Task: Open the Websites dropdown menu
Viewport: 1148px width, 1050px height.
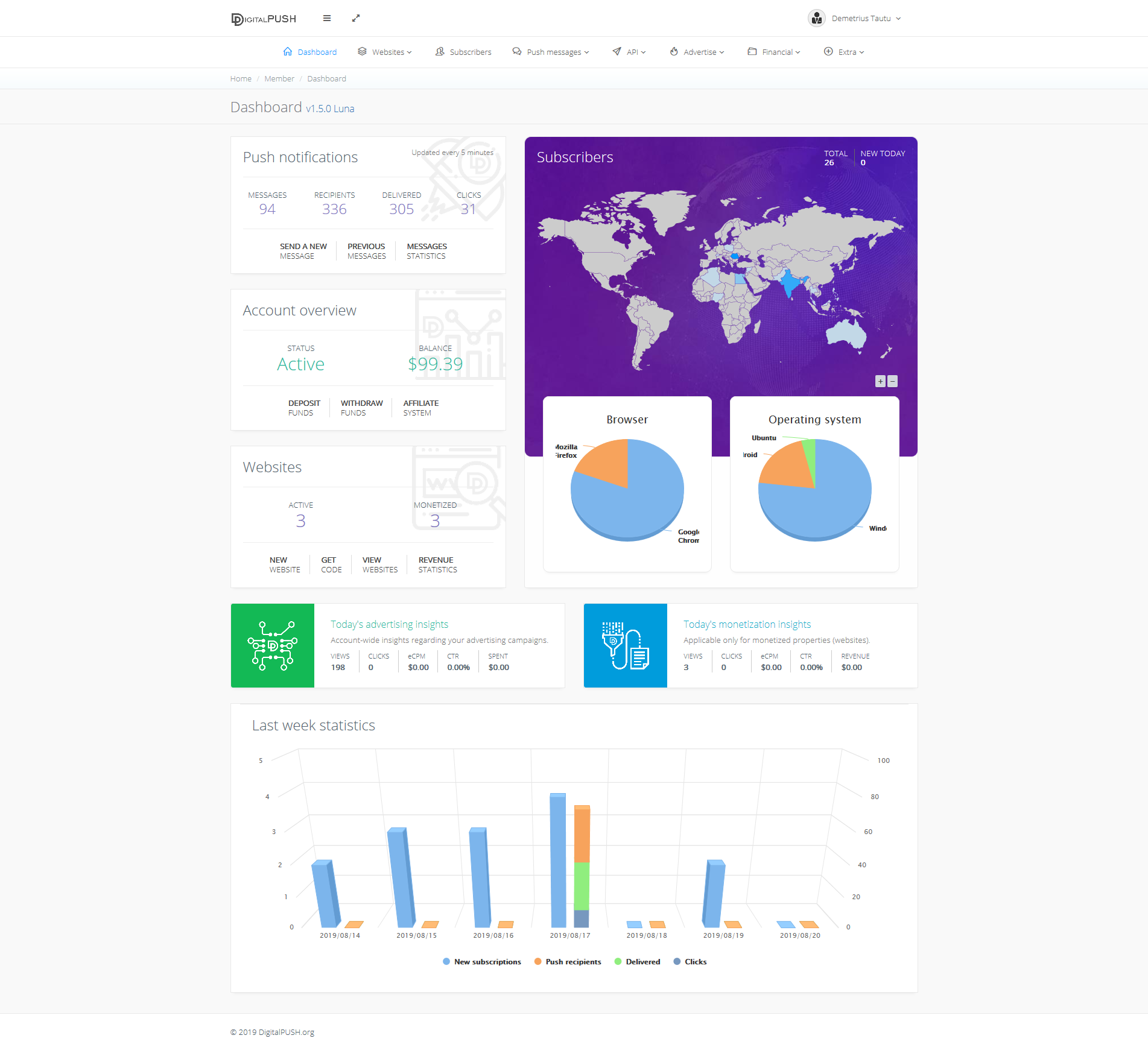Action: pyautogui.click(x=385, y=52)
